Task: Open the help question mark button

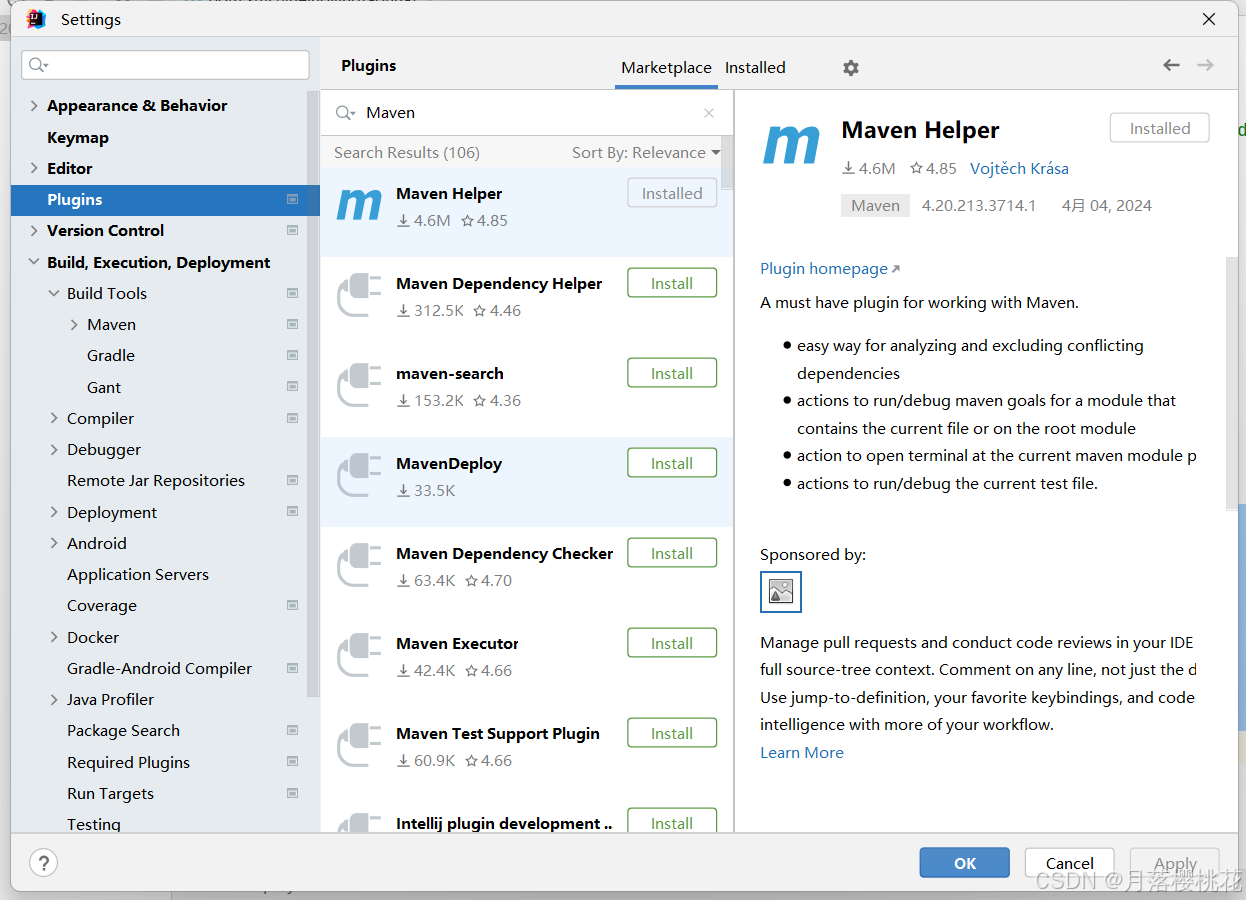Action: tap(43, 863)
